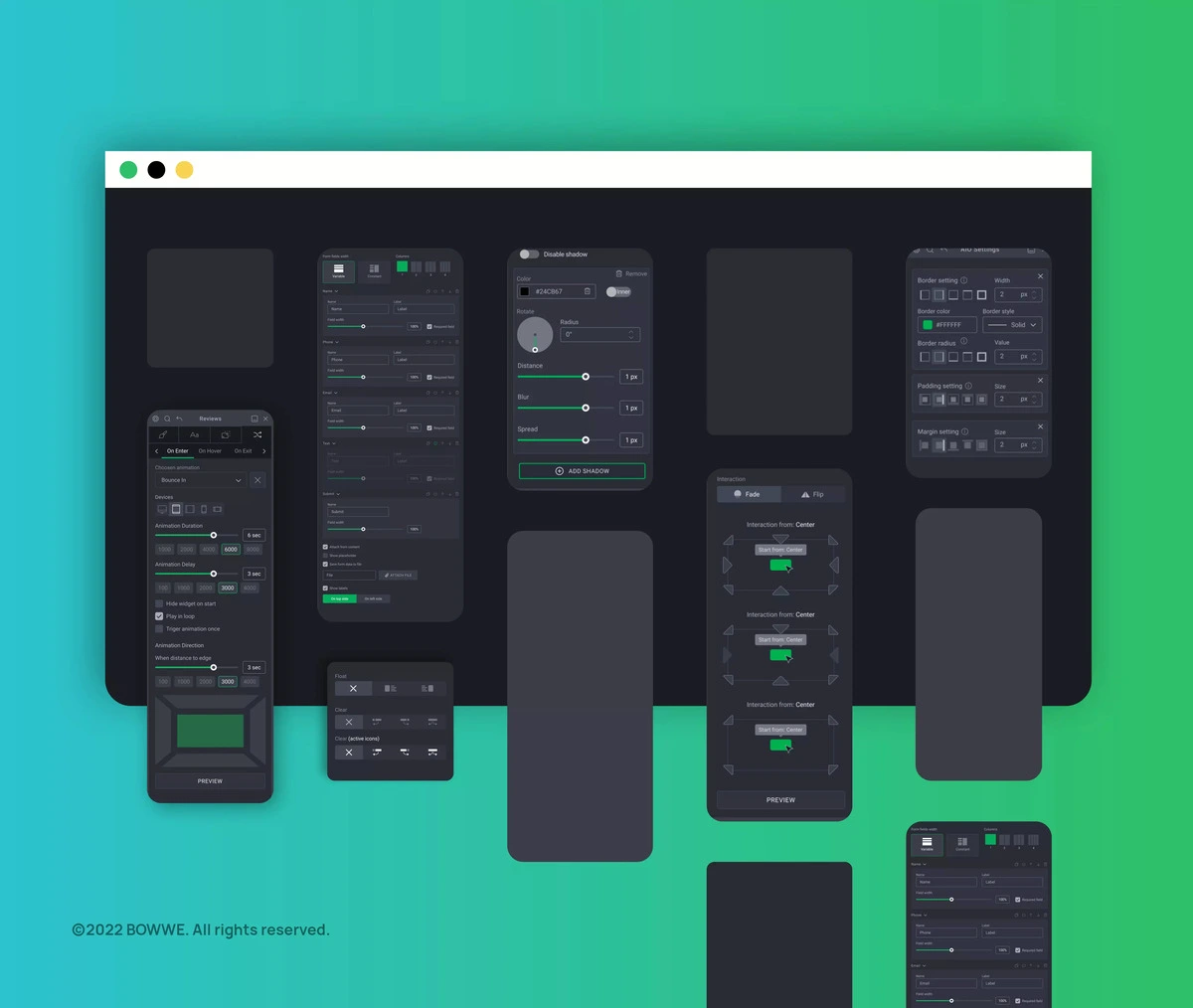Switch to the On Exit tab
The image size is (1193, 1008).
point(243,451)
